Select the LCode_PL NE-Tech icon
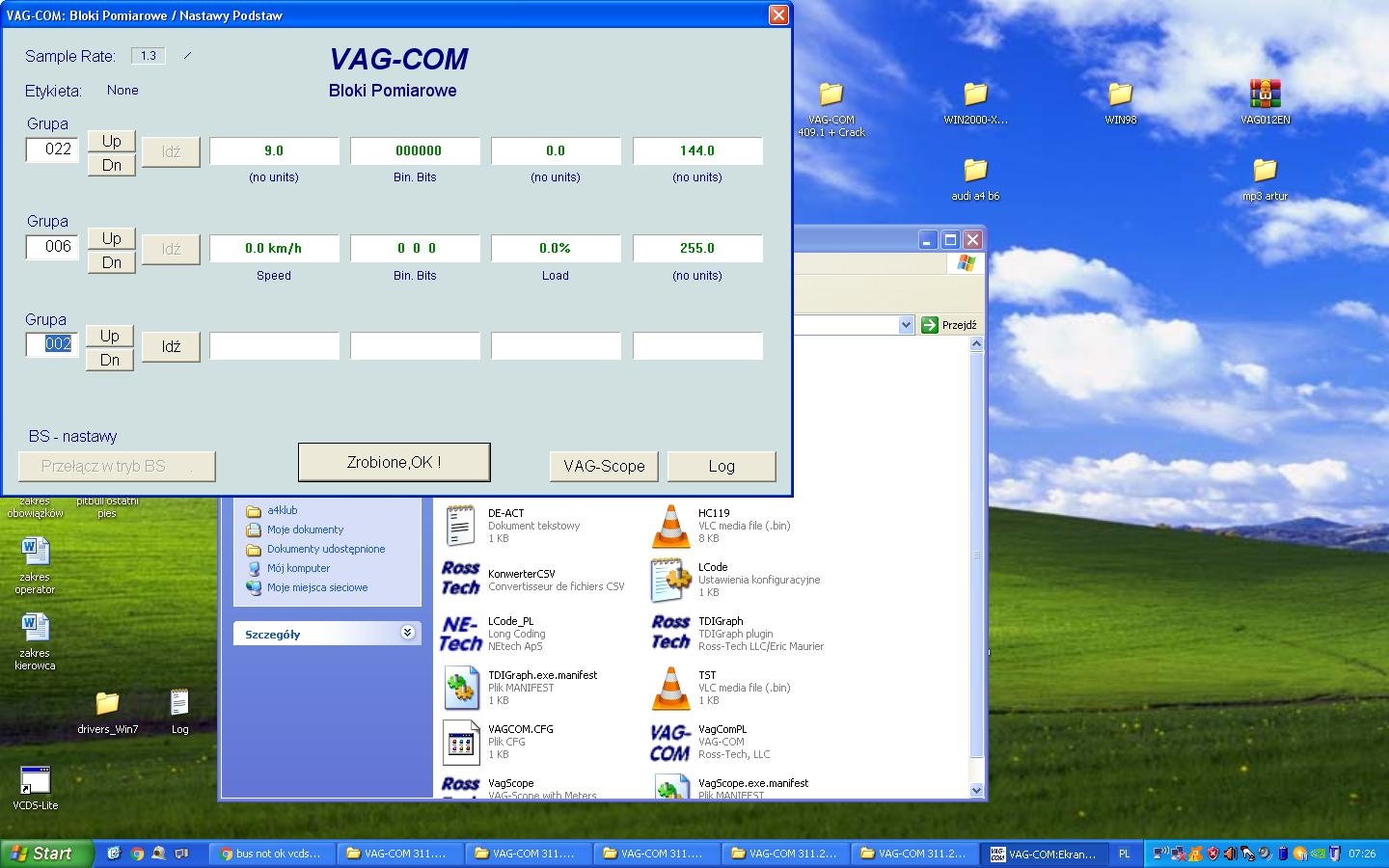The height and width of the screenshot is (868, 1389). [460, 634]
